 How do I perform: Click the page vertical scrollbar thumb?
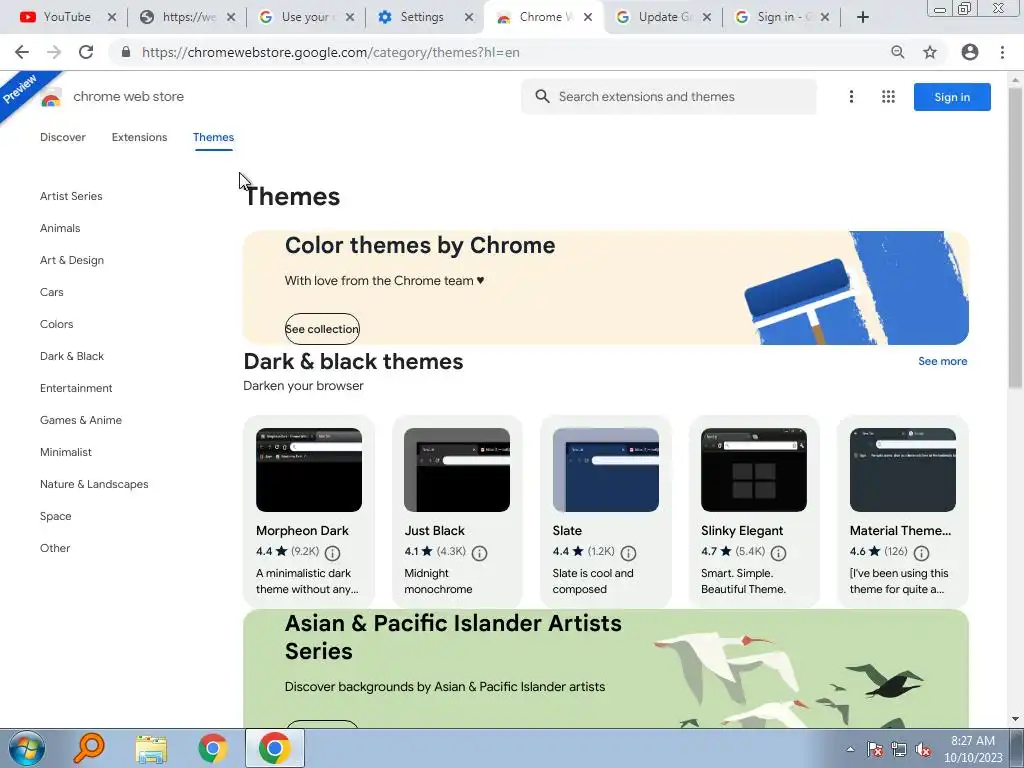[1015, 238]
